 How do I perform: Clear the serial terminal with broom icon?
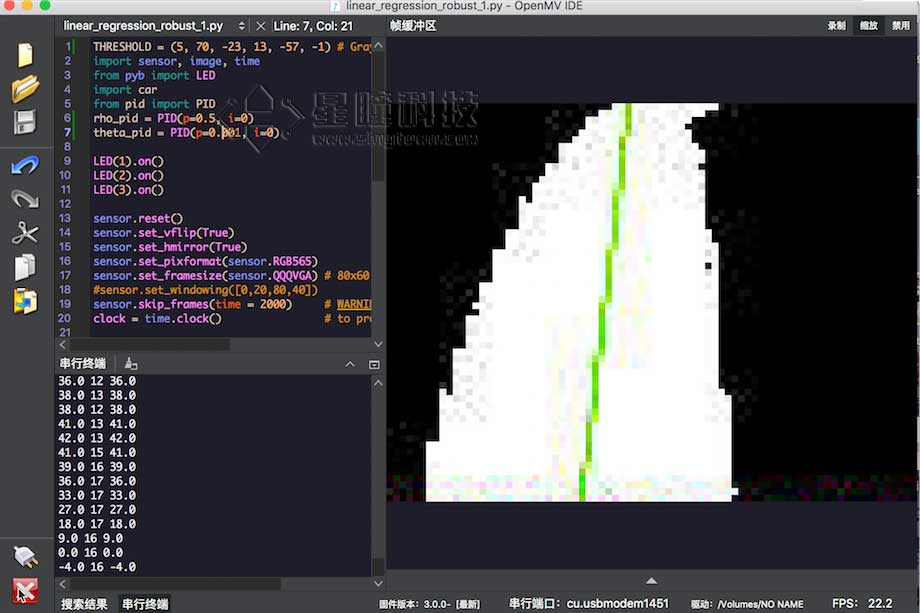(131, 364)
